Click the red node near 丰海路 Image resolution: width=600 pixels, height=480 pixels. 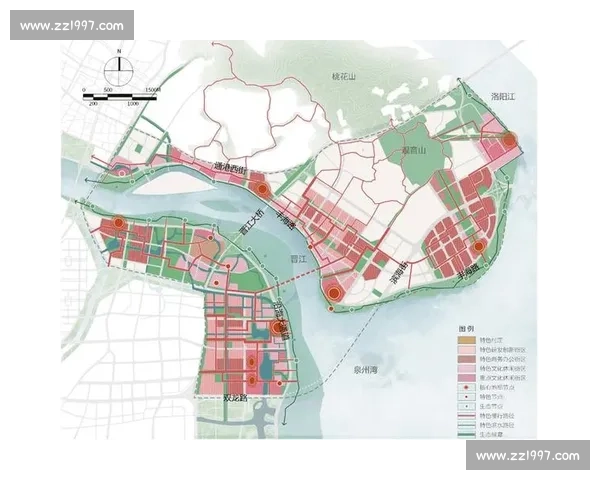(479, 246)
